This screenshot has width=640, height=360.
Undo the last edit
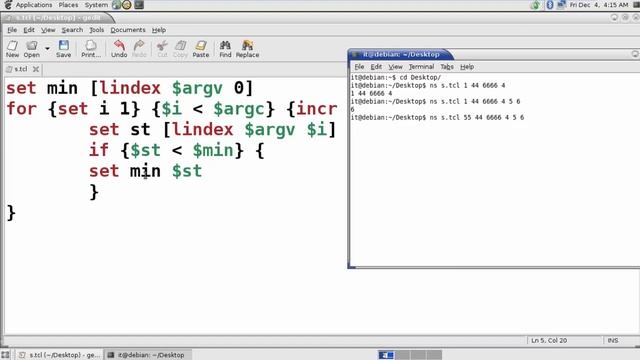click(x=119, y=49)
